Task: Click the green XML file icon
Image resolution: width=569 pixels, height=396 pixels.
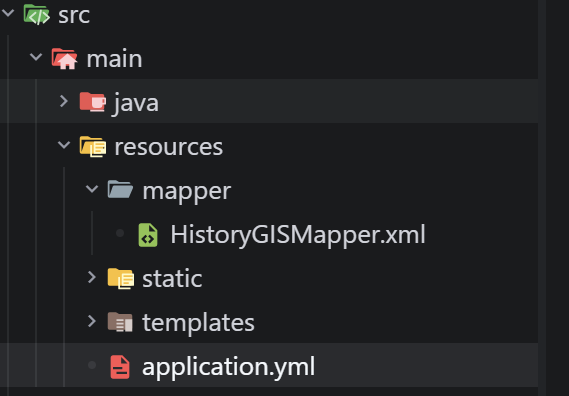Action: click(x=148, y=235)
